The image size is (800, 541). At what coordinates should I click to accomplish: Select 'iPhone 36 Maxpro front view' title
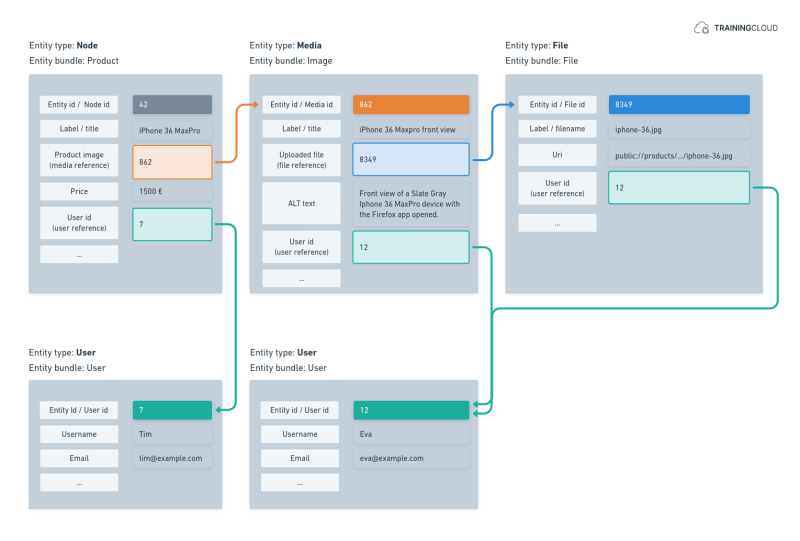411,129
